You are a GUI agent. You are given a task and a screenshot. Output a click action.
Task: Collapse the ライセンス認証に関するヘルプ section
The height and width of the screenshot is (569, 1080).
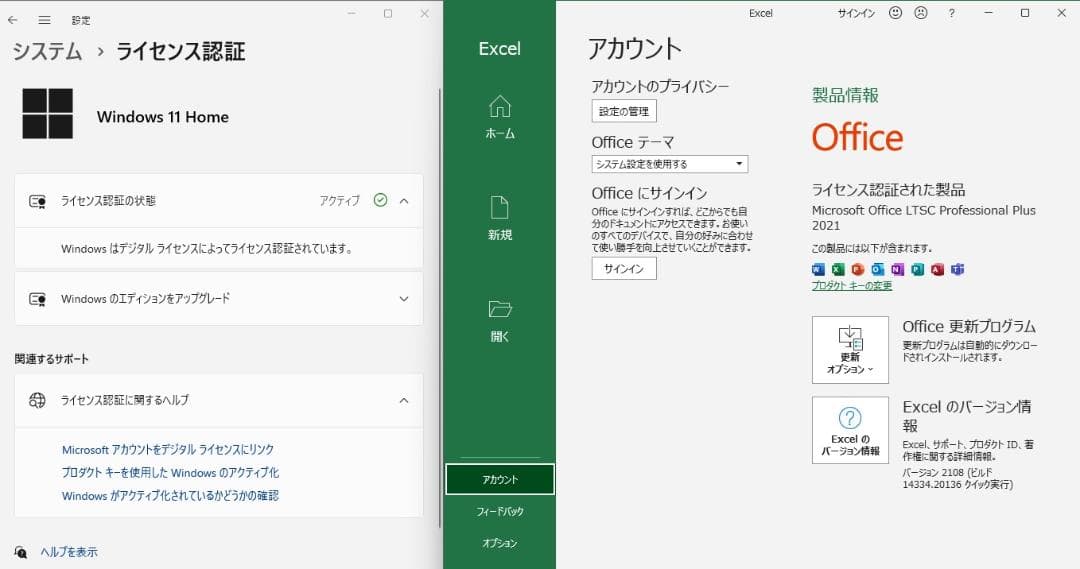404,400
